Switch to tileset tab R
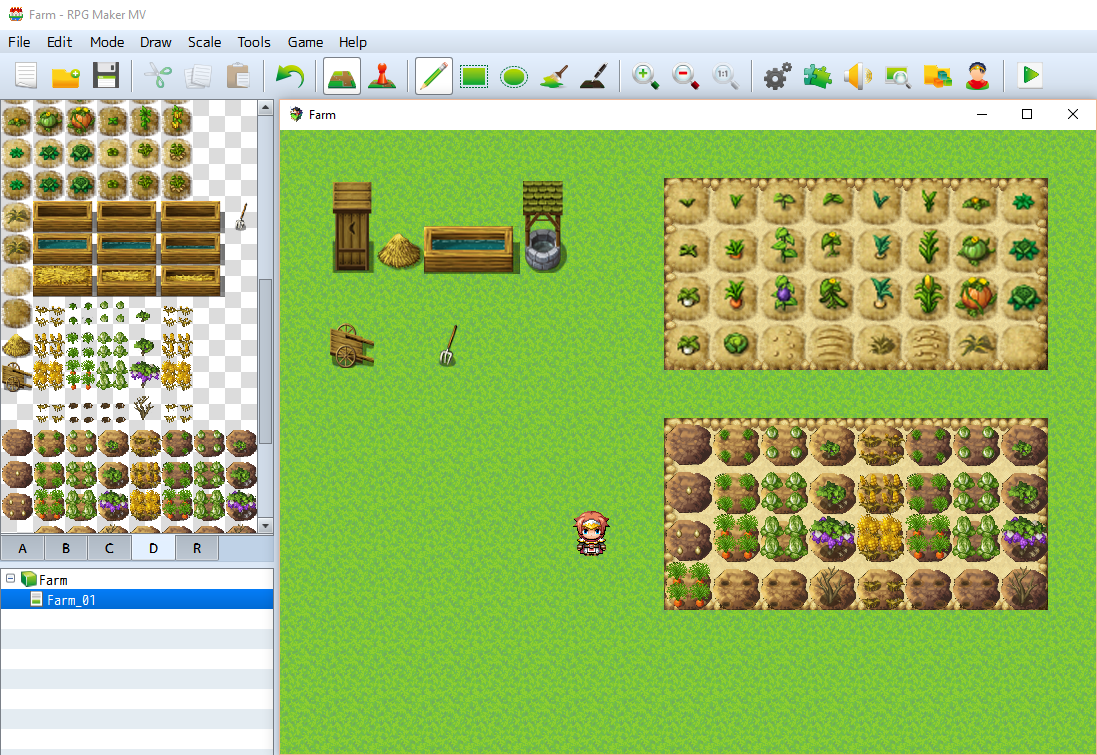 (x=197, y=548)
